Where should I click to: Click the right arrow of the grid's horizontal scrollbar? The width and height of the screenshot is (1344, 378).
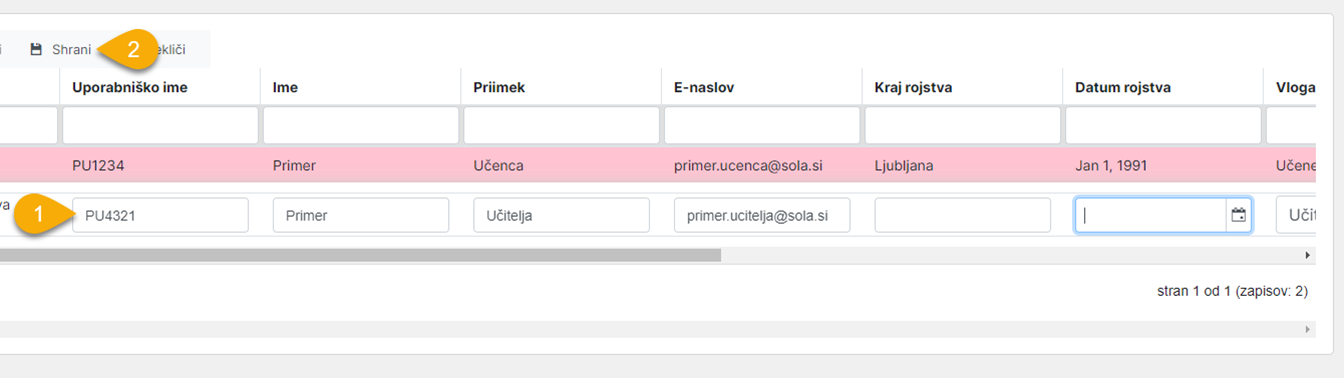pos(1309,256)
